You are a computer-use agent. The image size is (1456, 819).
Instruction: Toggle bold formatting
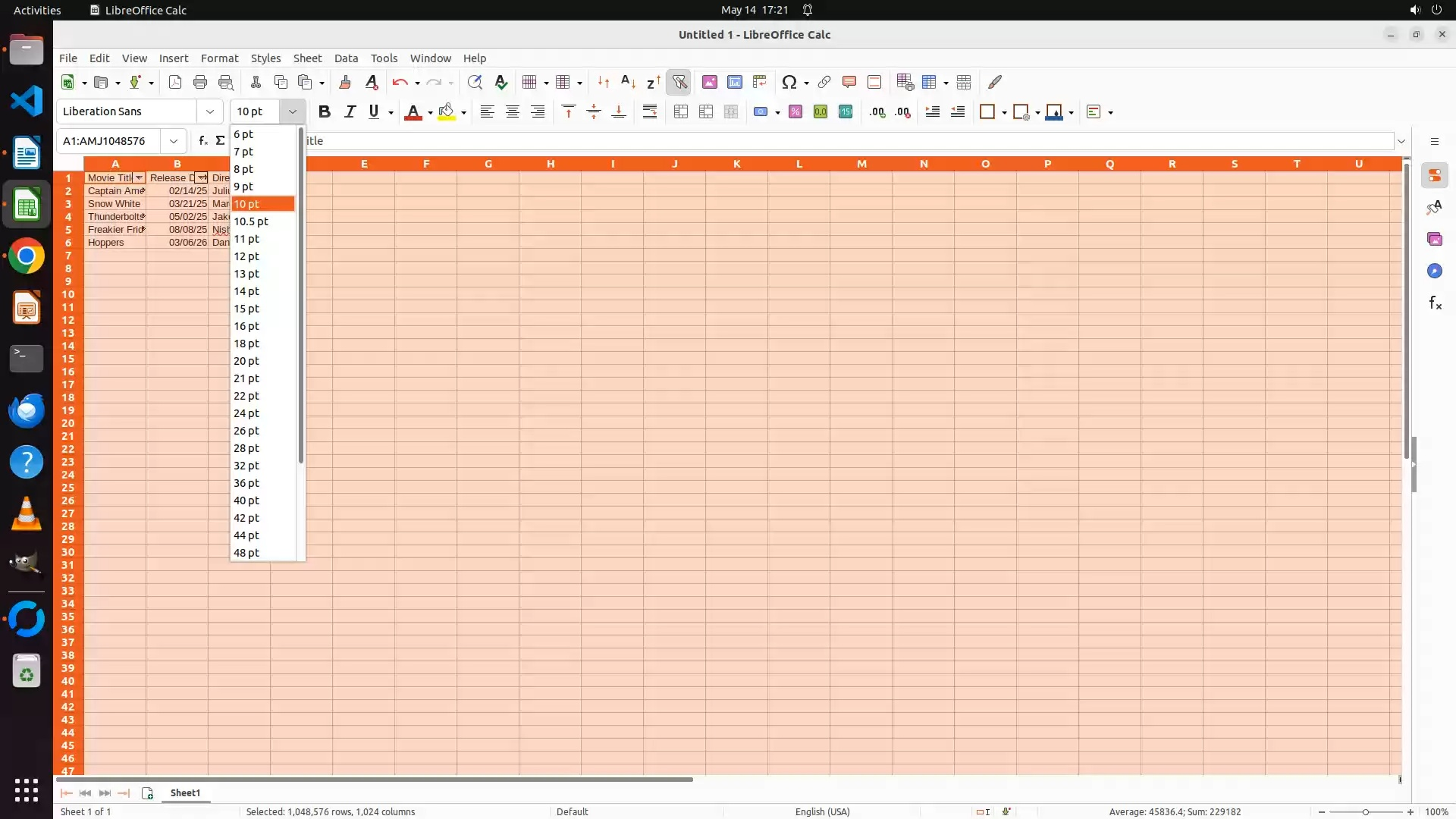click(325, 111)
